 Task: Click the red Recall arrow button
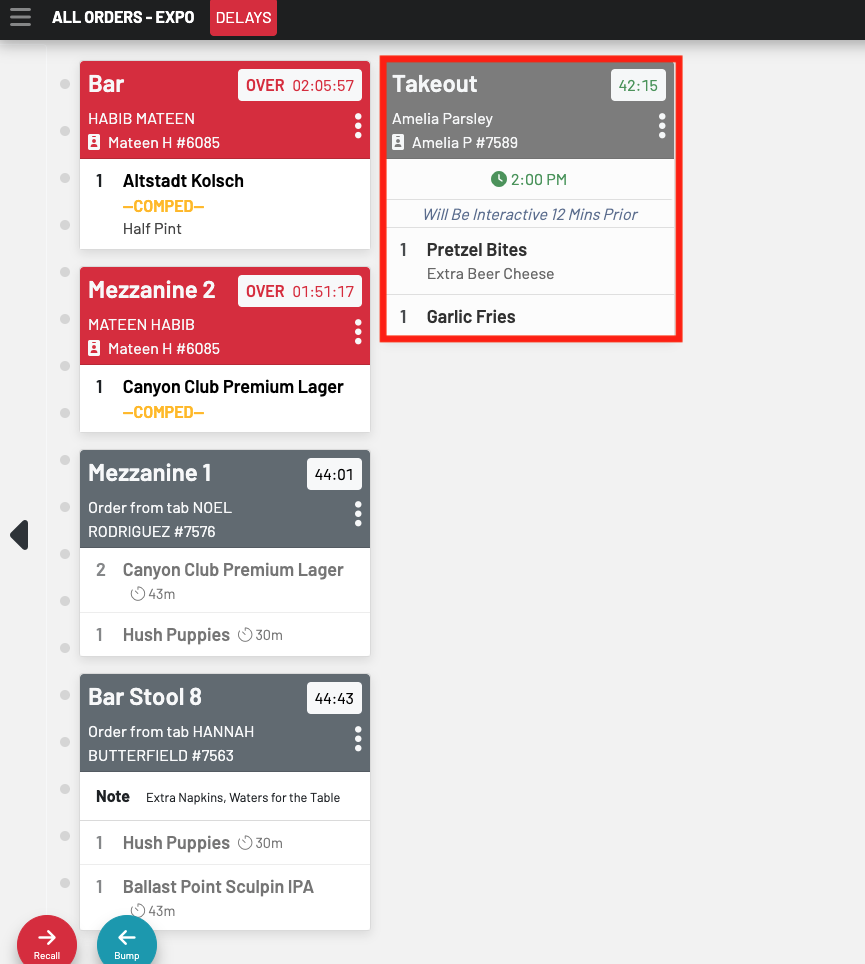[x=47, y=942]
